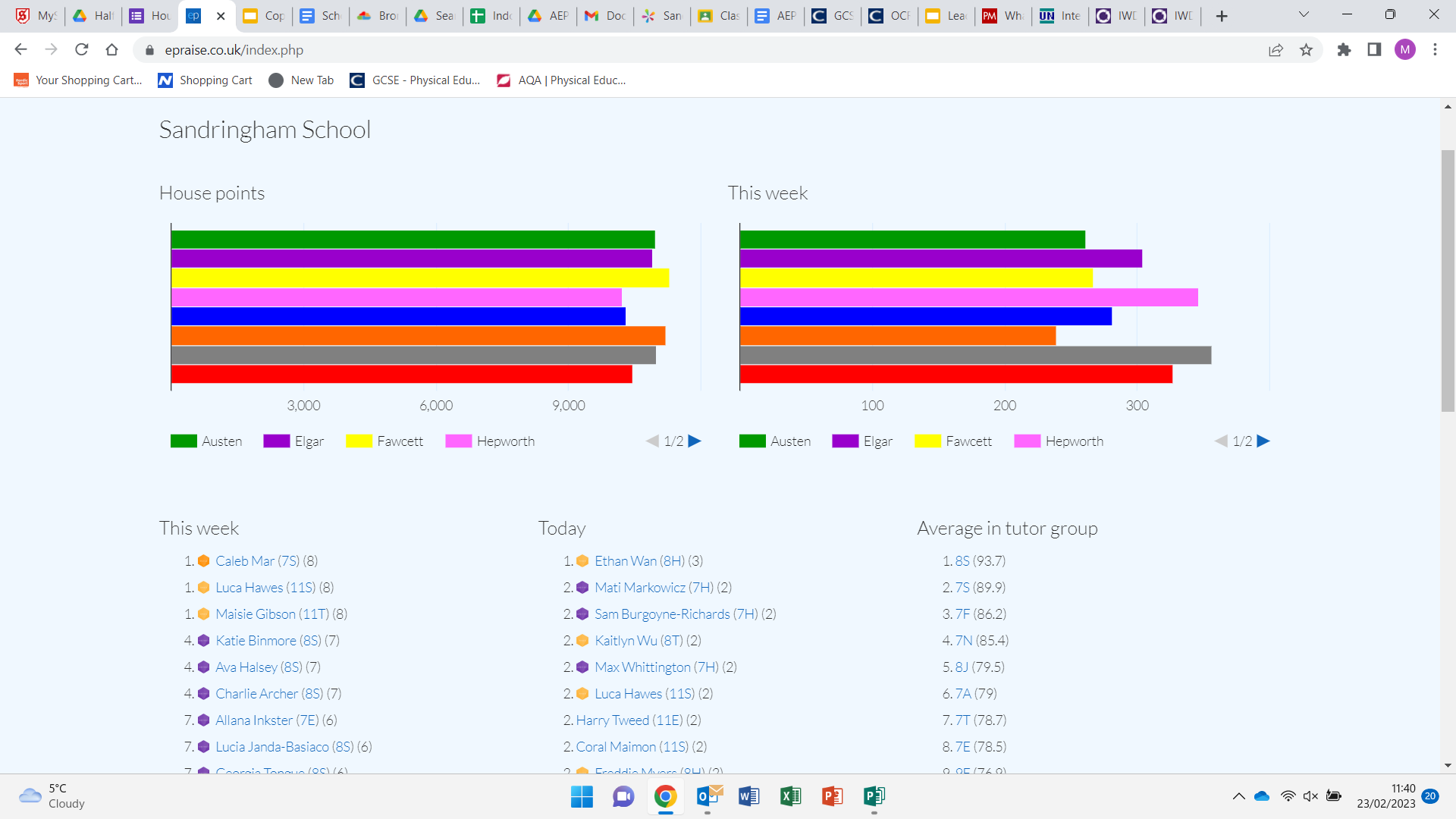
Task: Bookmark this page with the star icon
Action: pos(1306,49)
